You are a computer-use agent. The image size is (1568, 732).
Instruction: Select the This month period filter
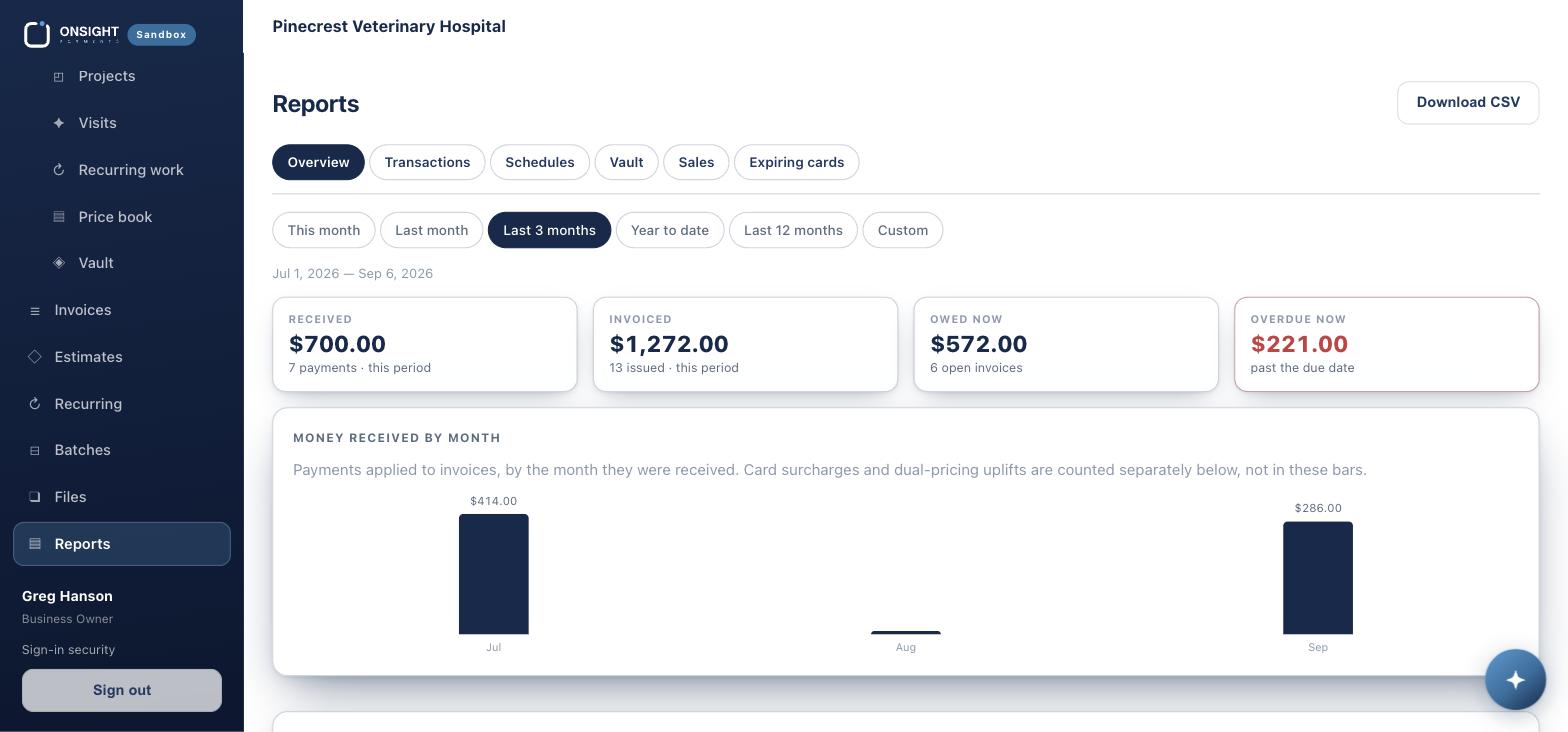coord(323,230)
